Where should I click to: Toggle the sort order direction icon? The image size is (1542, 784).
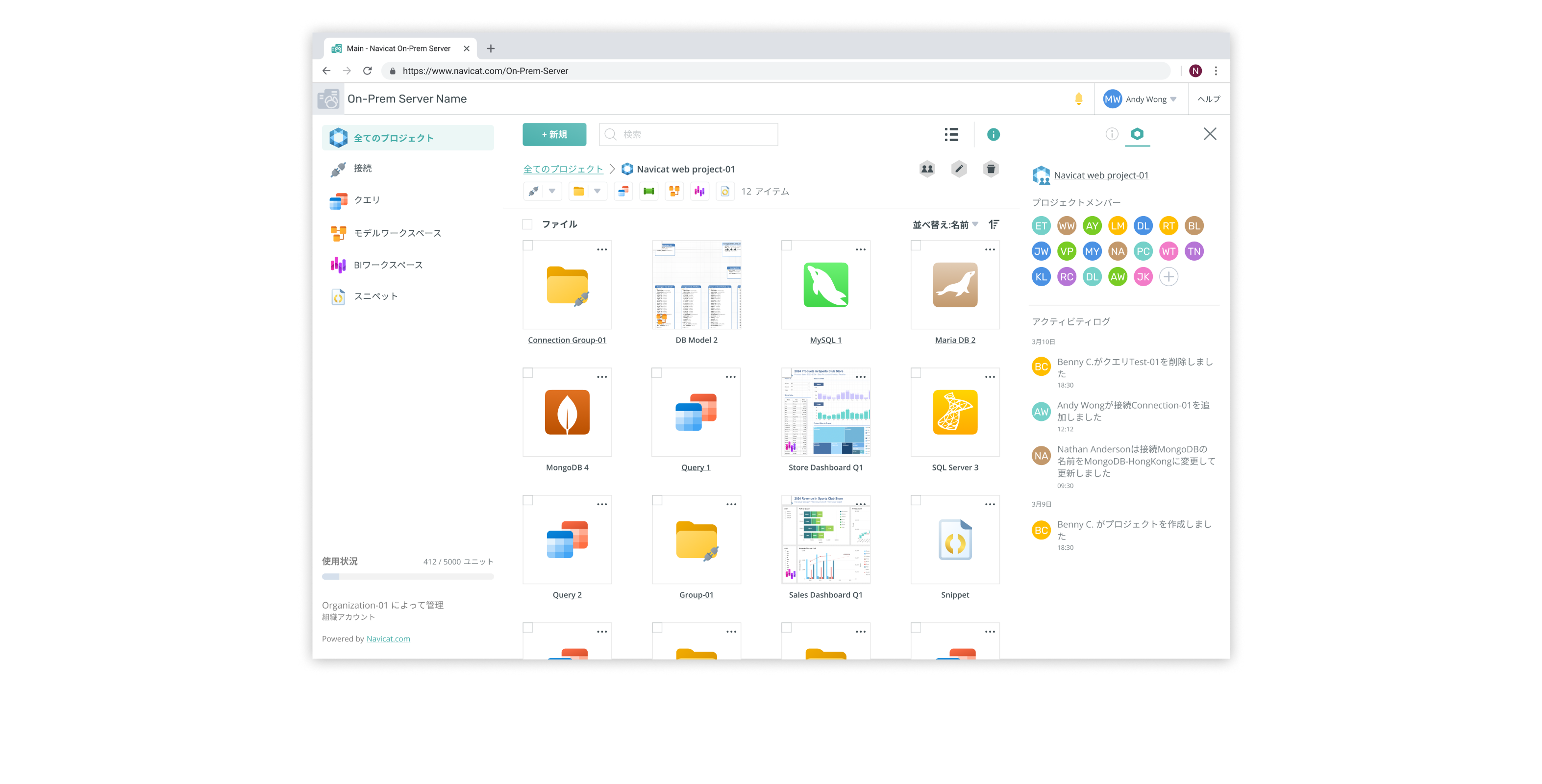994,224
